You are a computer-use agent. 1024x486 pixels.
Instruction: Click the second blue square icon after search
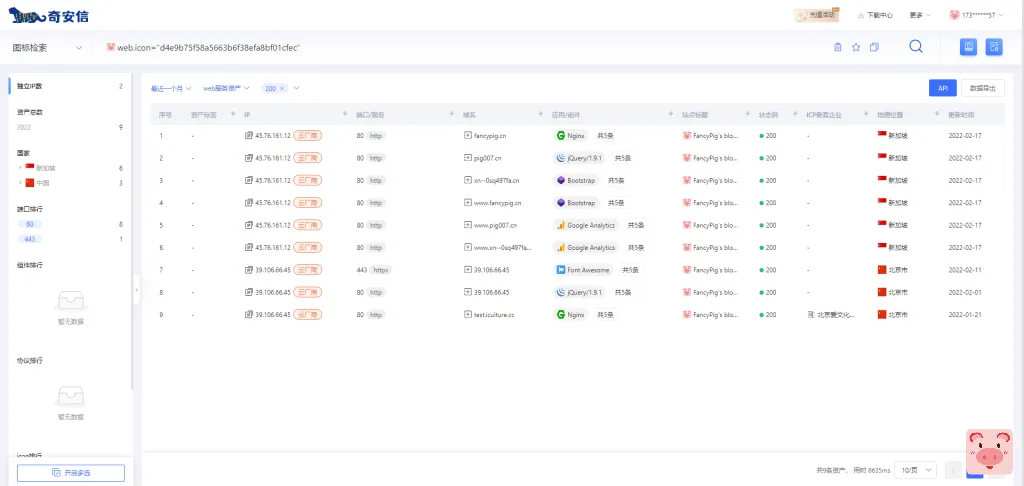(x=994, y=47)
